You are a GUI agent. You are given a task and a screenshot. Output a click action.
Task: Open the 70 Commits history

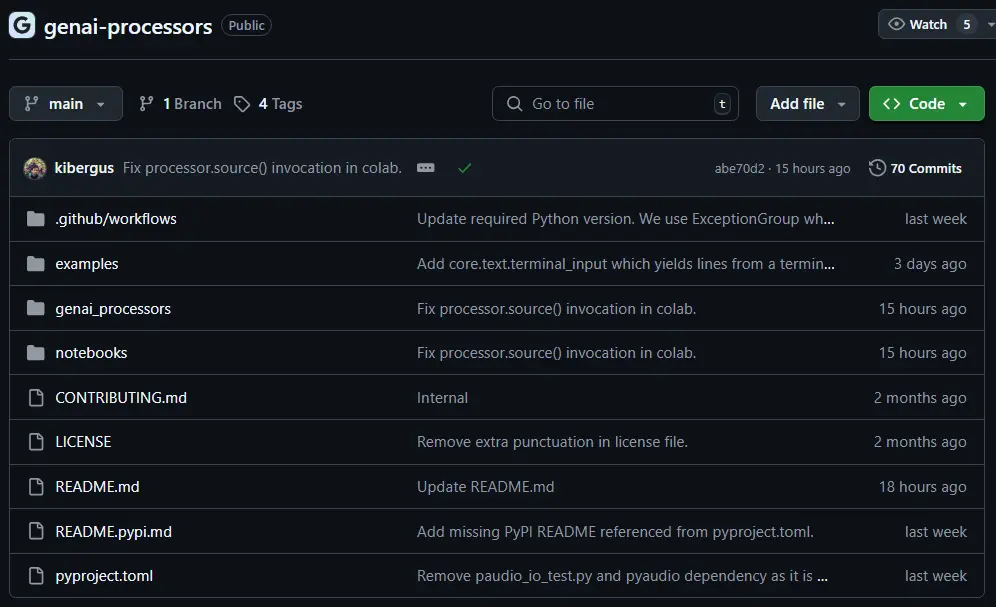916,168
